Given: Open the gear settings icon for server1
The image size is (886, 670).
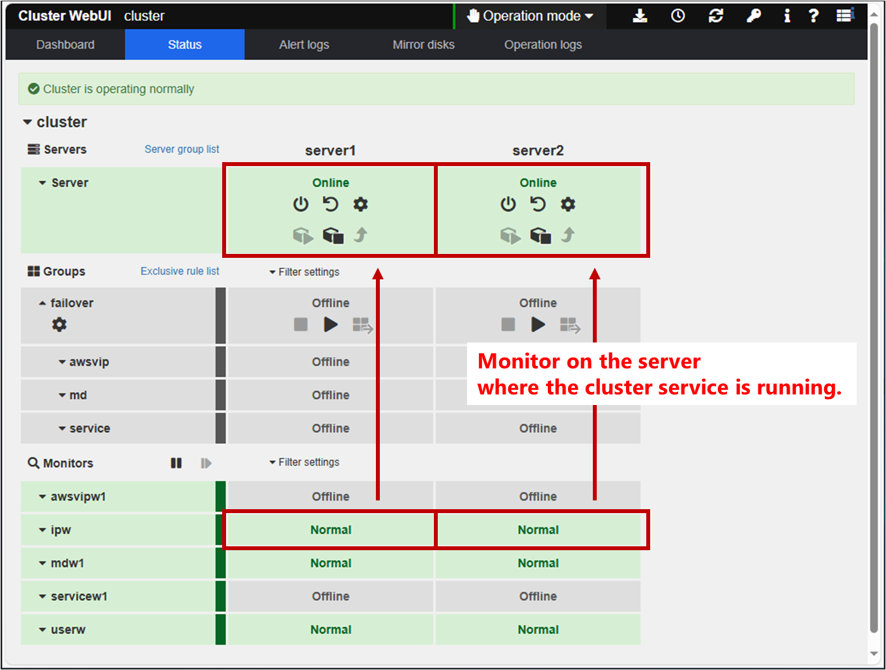Looking at the screenshot, I should (361, 205).
